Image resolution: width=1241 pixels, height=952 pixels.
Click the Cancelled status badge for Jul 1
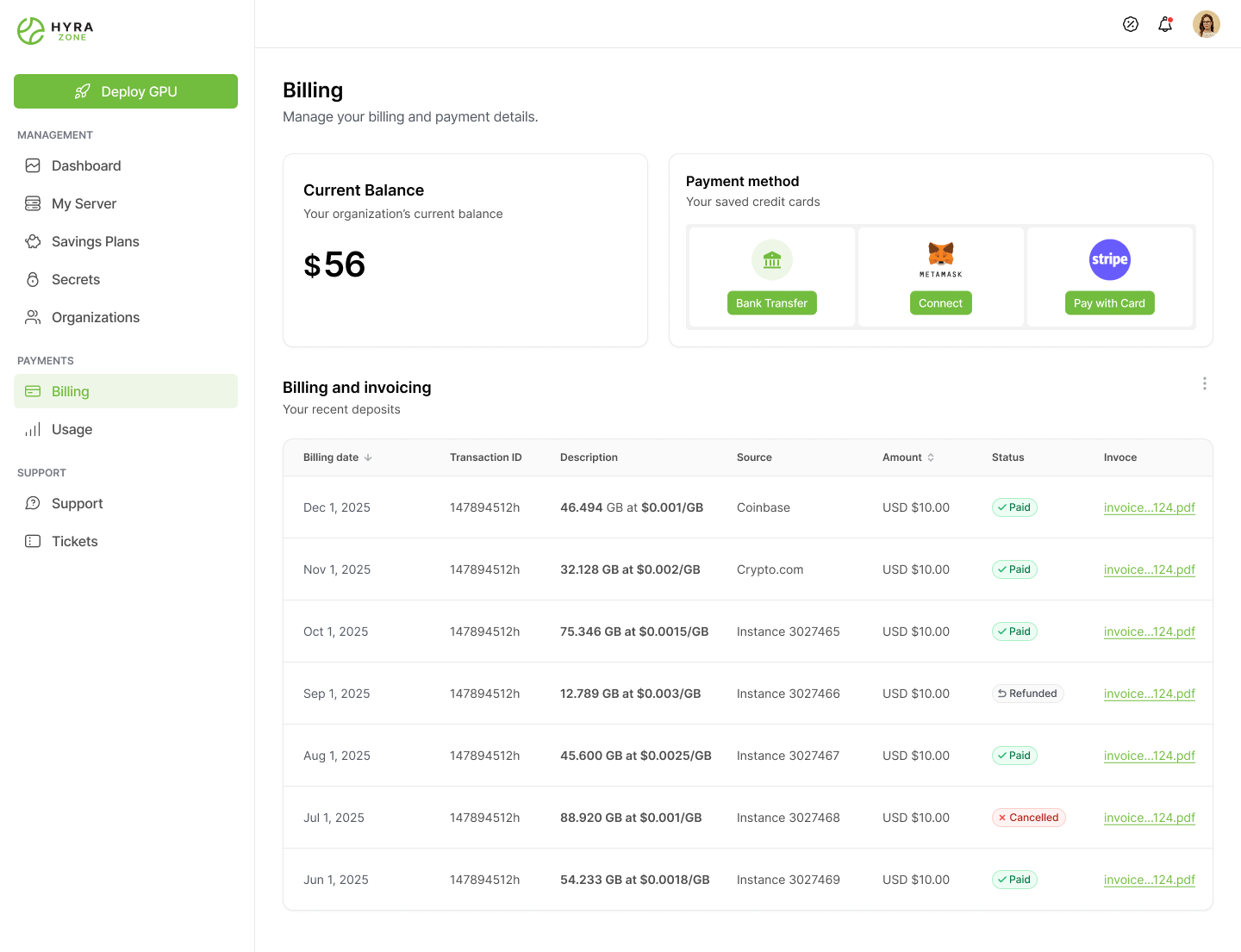tap(1028, 818)
